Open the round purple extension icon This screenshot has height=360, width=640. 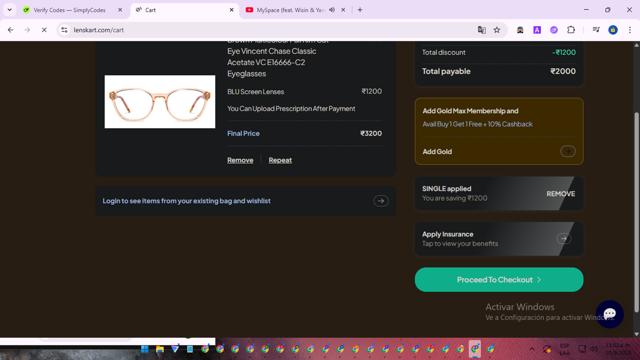pyautogui.click(x=553, y=30)
